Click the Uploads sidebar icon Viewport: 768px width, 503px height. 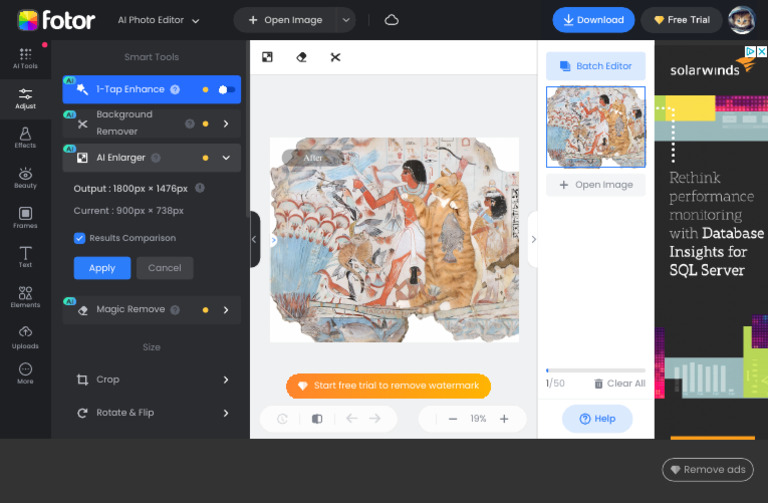click(x=25, y=336)
